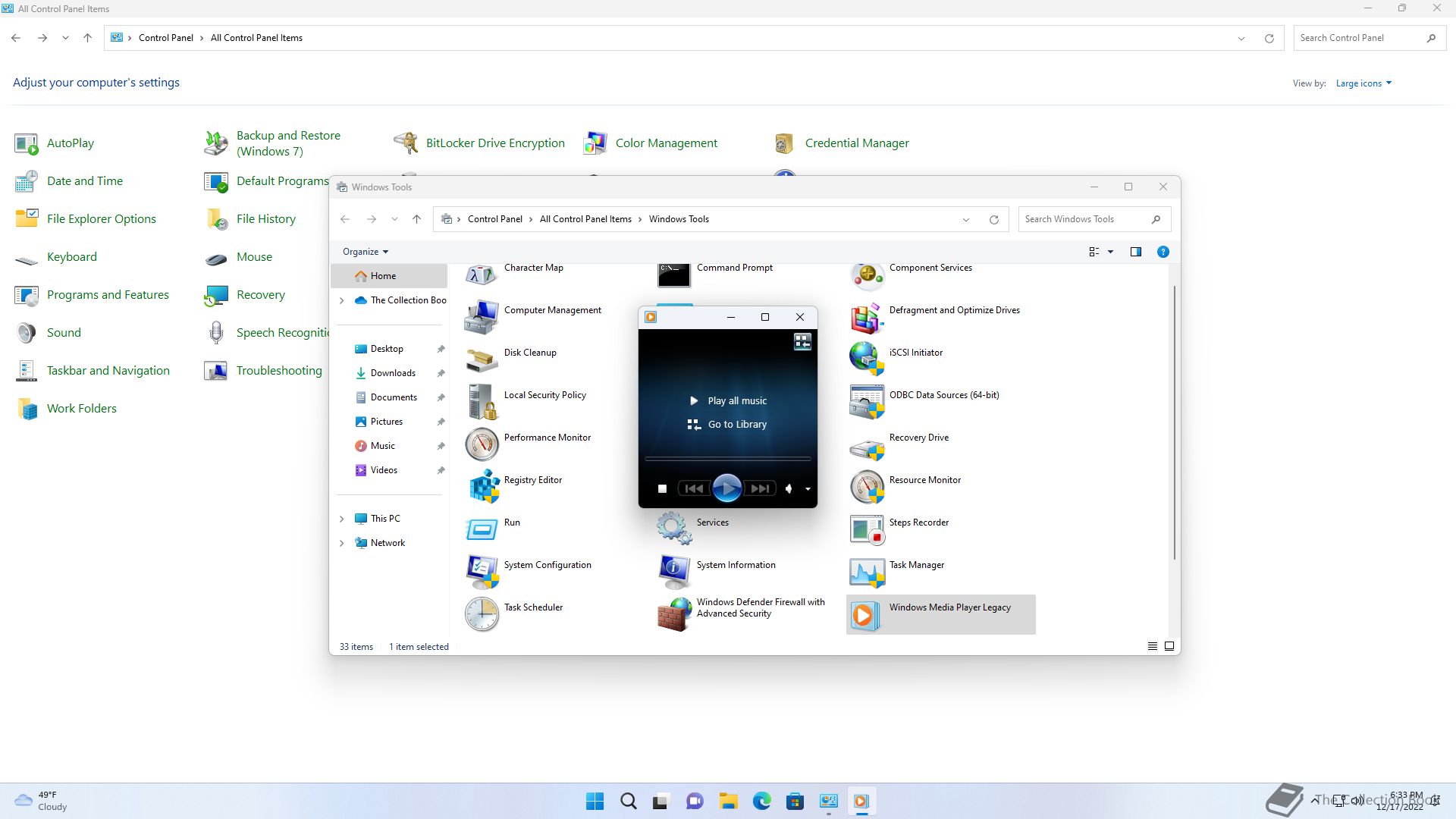
Task: Open Task Manager in Windows Tools
Action: [896, 571]
